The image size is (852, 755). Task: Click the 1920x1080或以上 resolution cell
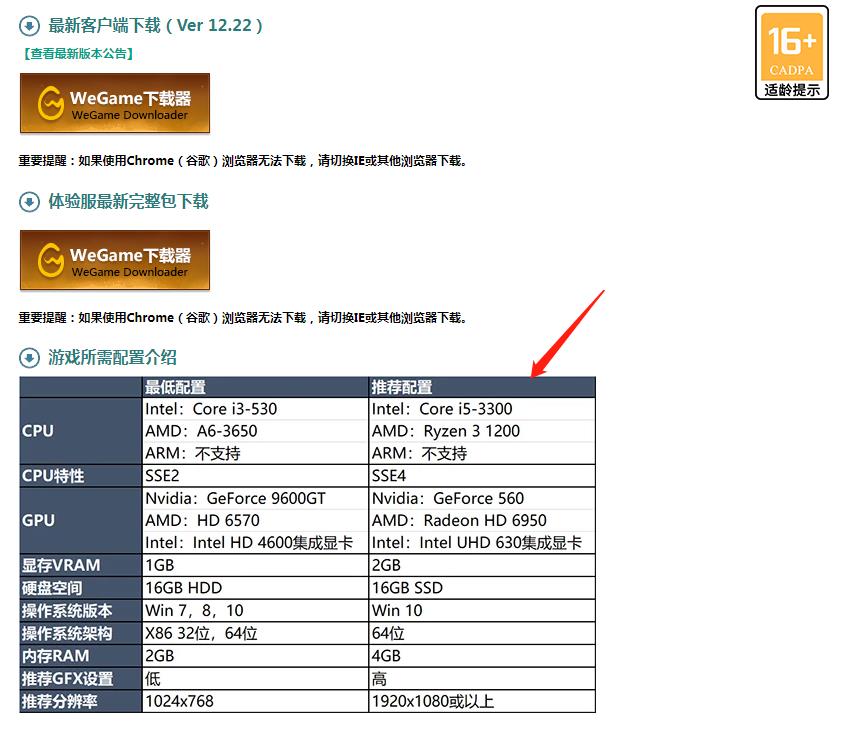pyautogui.click(x=430, y=701)
